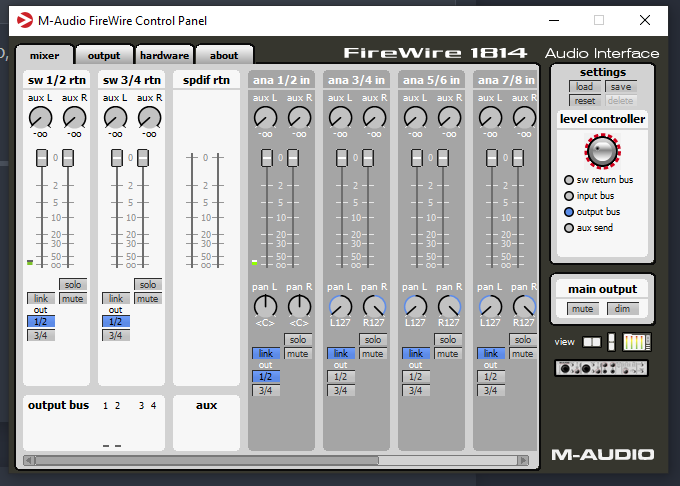The width and height of the screenshot is (680, 486).
Task: Click the main output dim button
Action: (x=622, y=309)
